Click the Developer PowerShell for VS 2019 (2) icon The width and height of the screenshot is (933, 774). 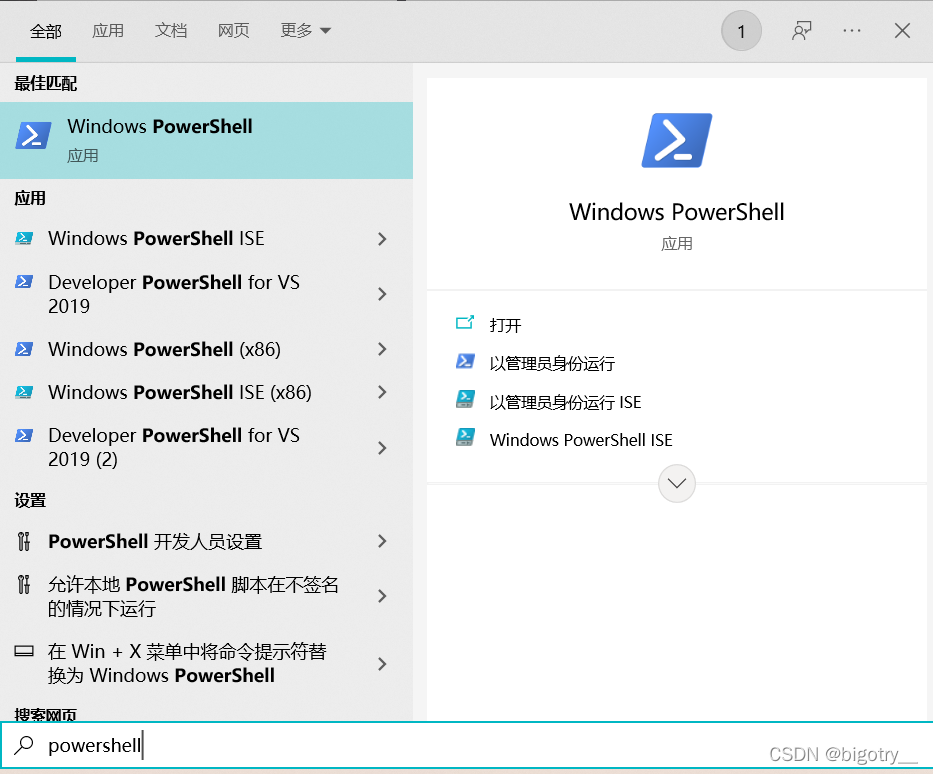pyautogui.click(x=24, y=435)
